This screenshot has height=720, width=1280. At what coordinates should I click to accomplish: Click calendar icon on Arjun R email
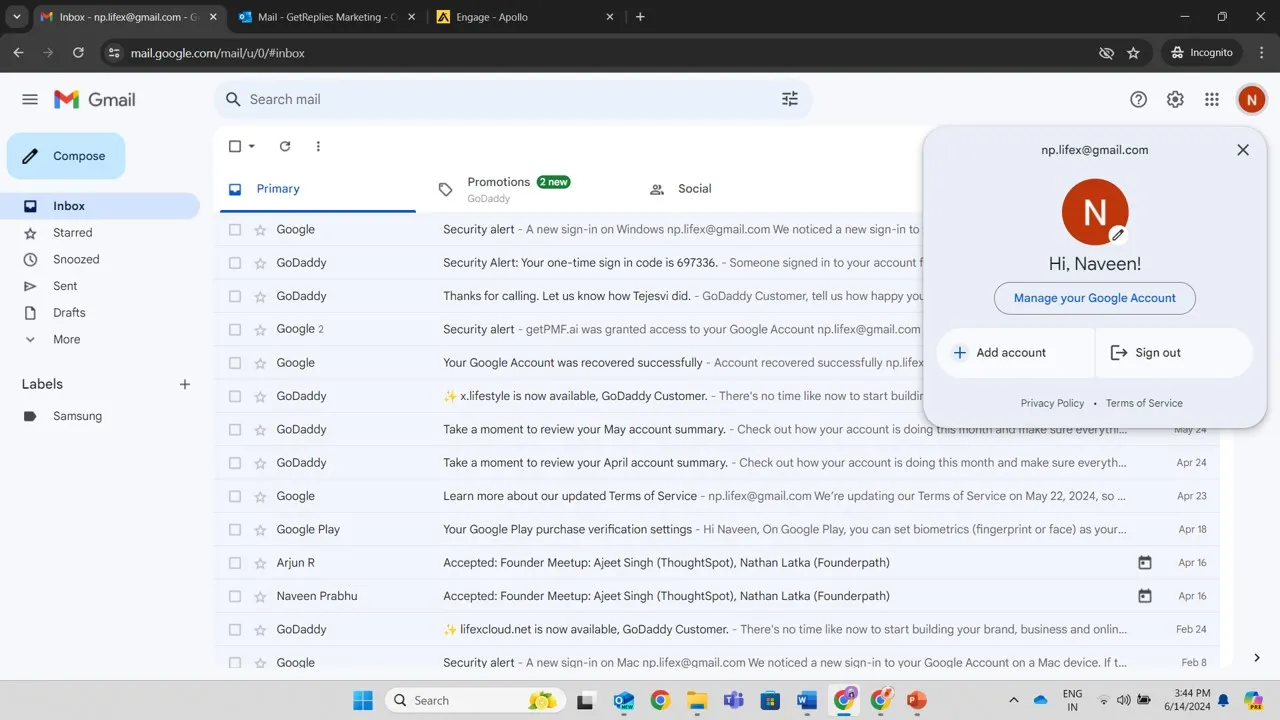[1145, 563]
